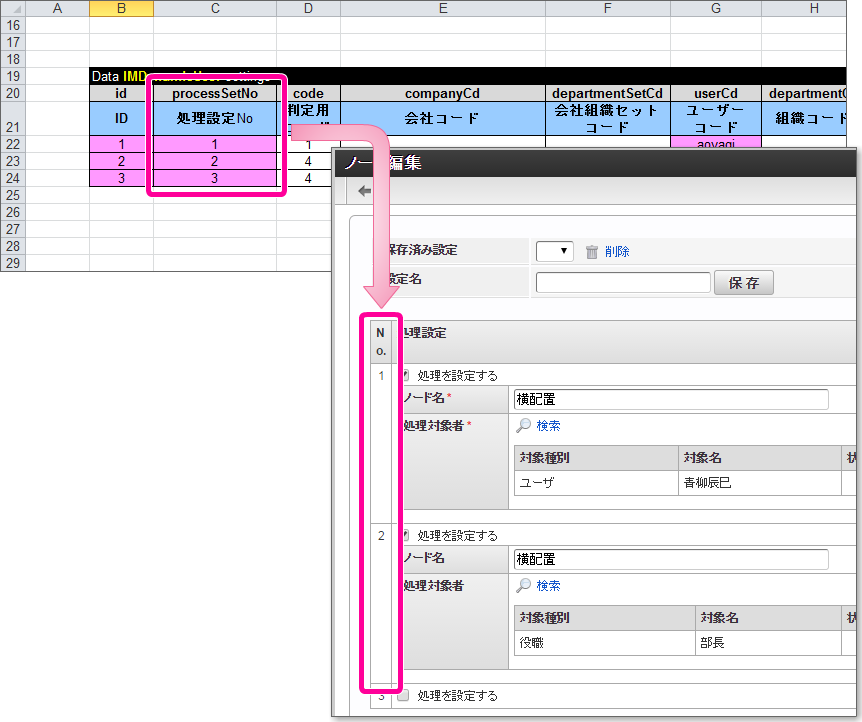The height and width of the screenshot is (722, 862).
Task: Toggle 処理を設定する checkbox for No. 2
Action: click(x=405, y=536)
